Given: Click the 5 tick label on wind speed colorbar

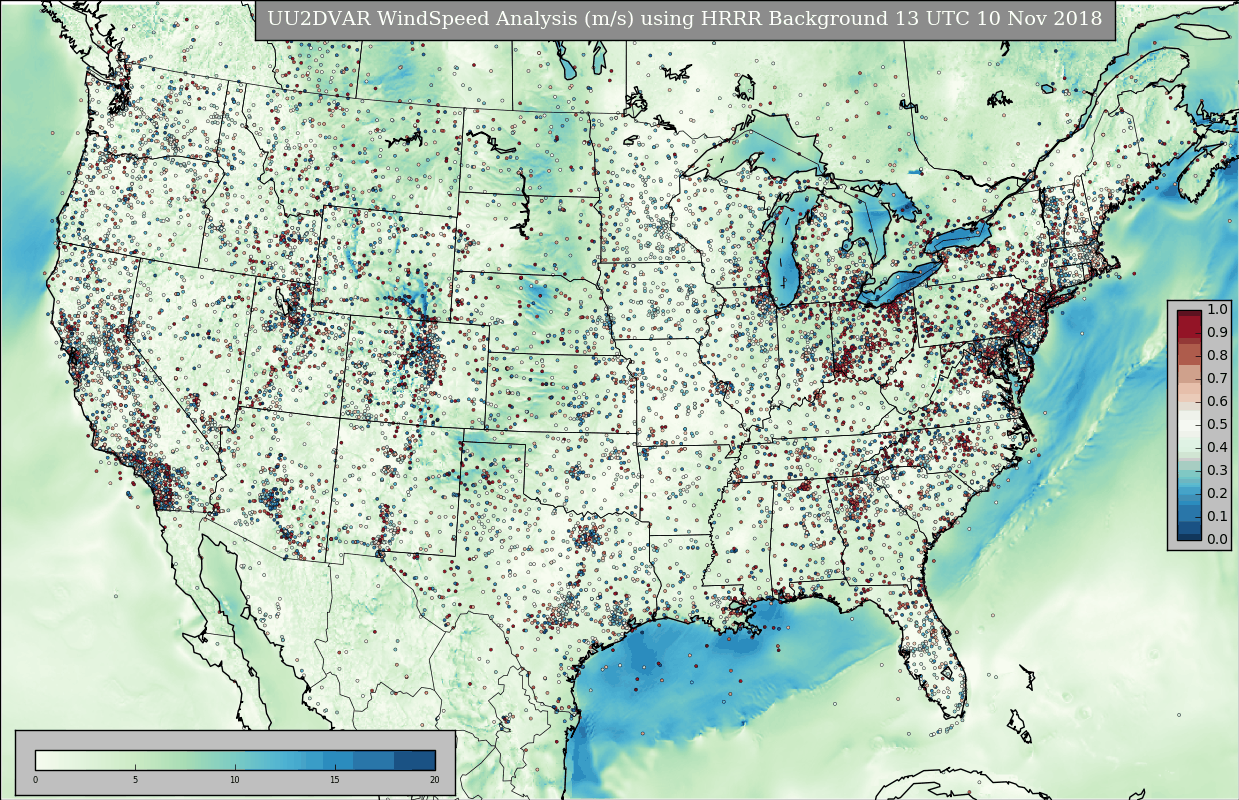Looking at the screenshot, I should tap(135, 780).
